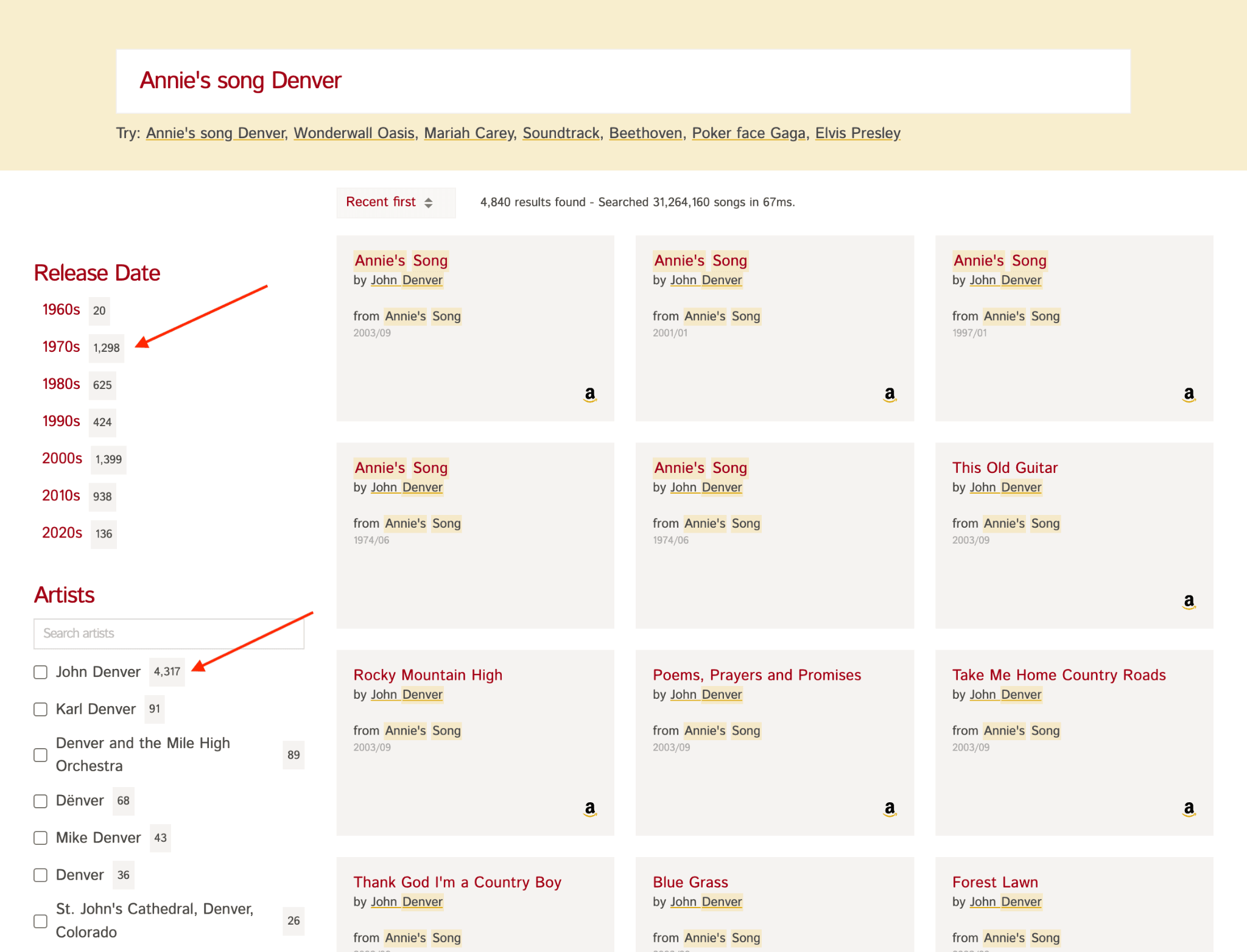Viewport: 1247px width, 952px height.
Task: Check the Karl Denver artist filter
Action: click(40, 709)
